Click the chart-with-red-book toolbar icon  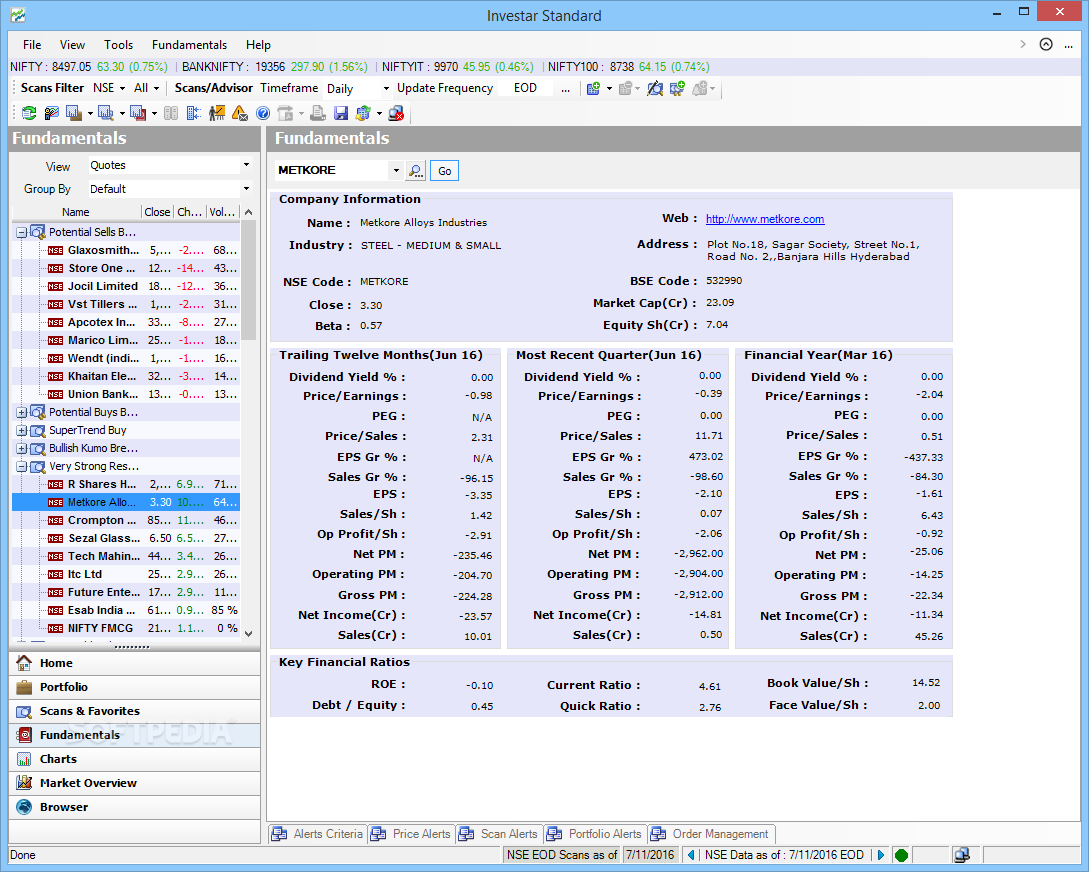(138, 112)
